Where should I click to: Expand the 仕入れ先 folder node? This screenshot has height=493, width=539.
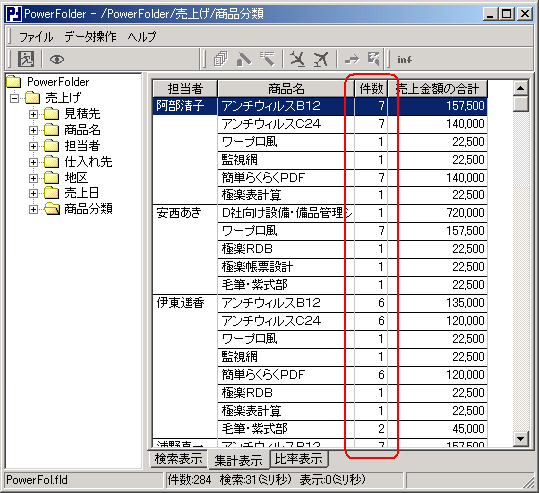pyautogui.click(x=33, y=162)
